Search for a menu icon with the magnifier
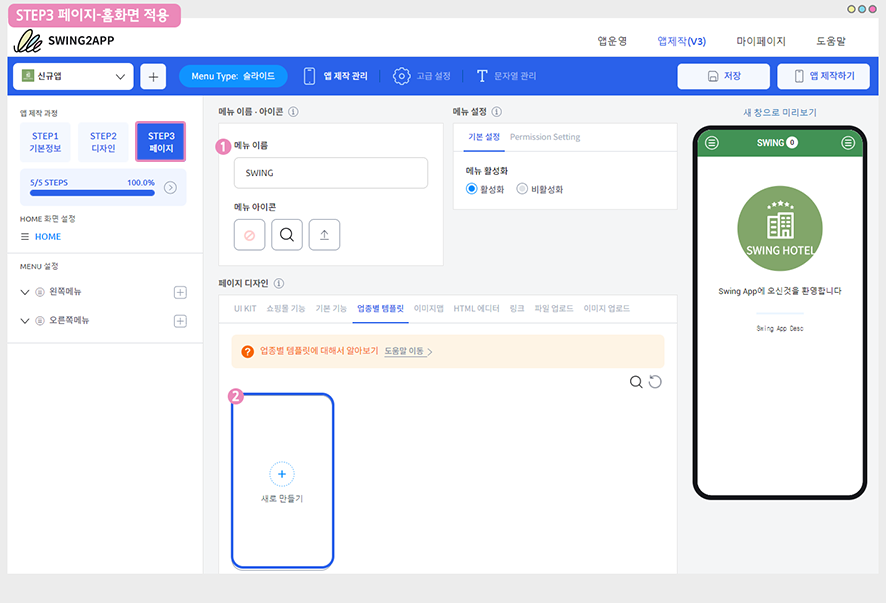The height and width of the screenshot is (603, 886). [x=287, y=235]
